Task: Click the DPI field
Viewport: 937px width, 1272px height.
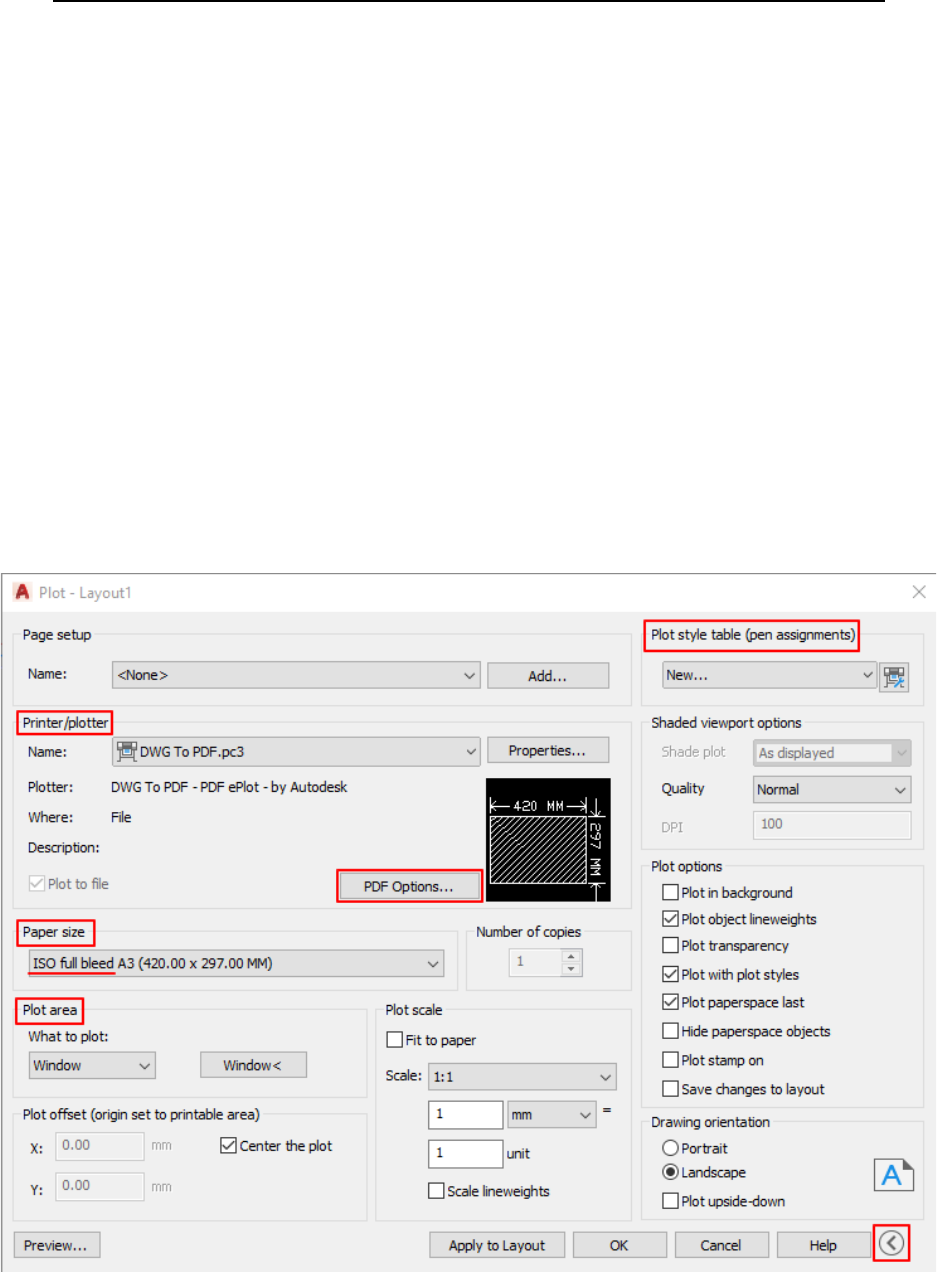Action: [x=833, y=825]
